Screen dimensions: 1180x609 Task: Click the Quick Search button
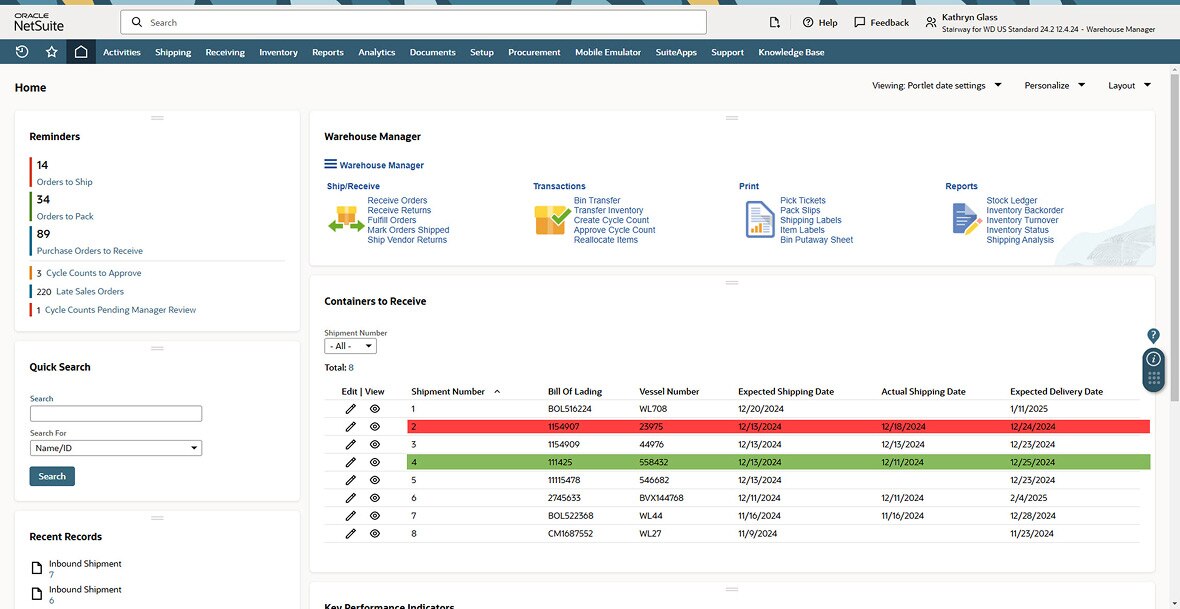click(52, 476)
